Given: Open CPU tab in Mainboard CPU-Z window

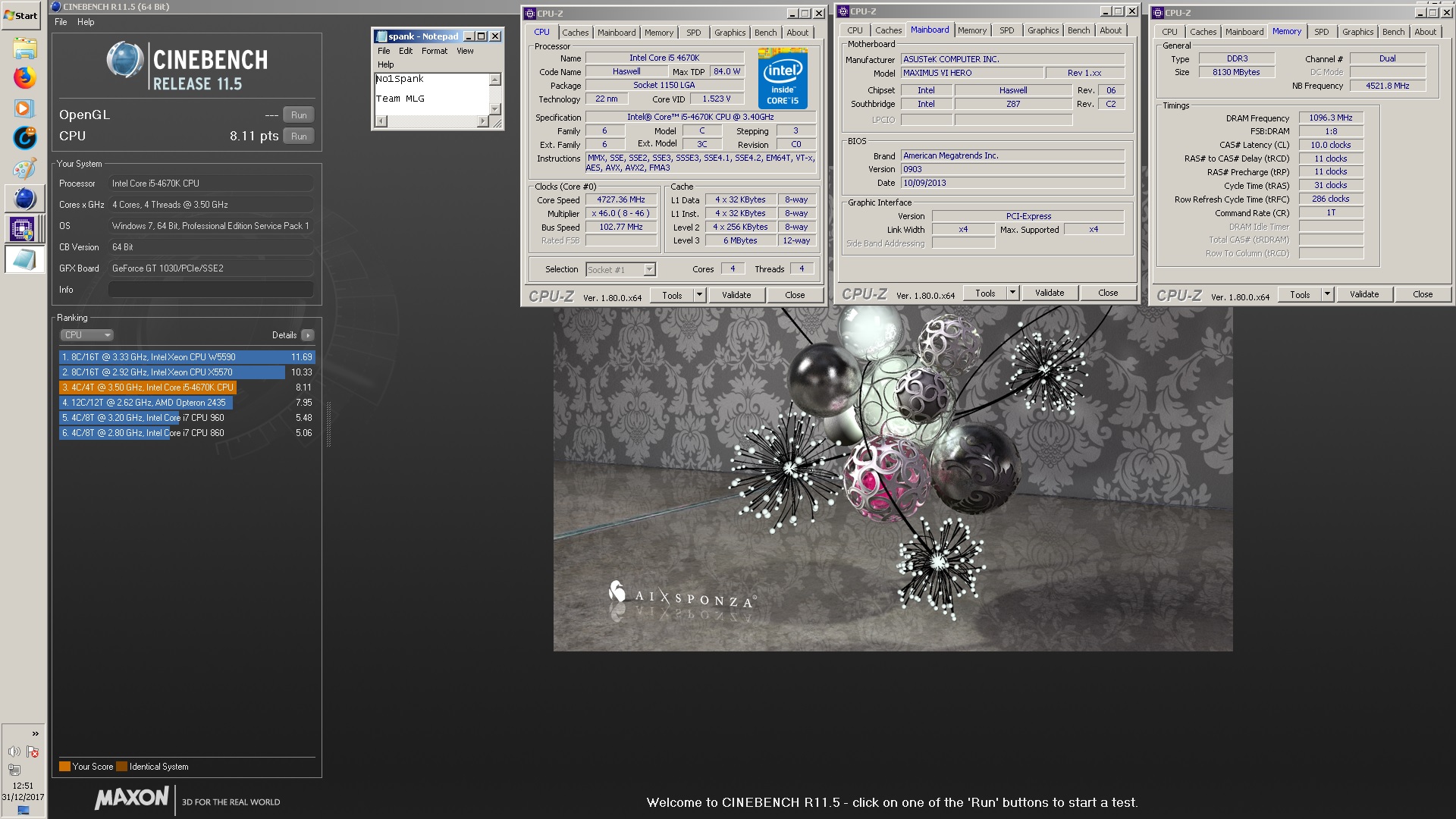Looking at the screenshot, I should coord(855,30).
